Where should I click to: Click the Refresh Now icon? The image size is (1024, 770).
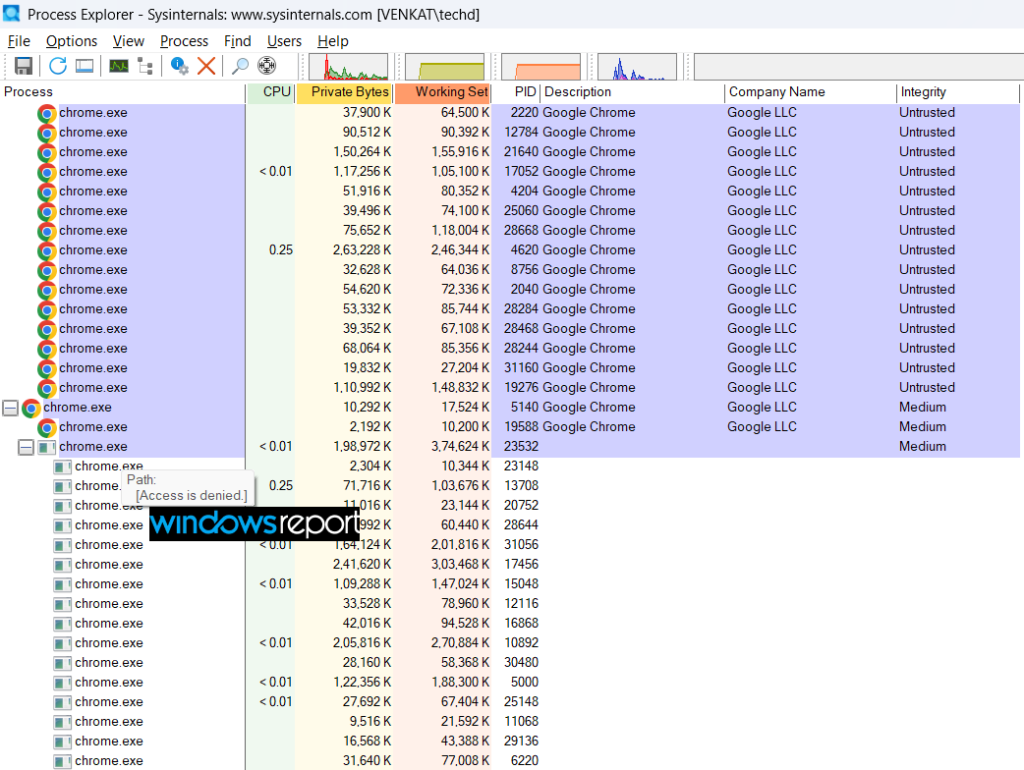click(x=57, y=66)
